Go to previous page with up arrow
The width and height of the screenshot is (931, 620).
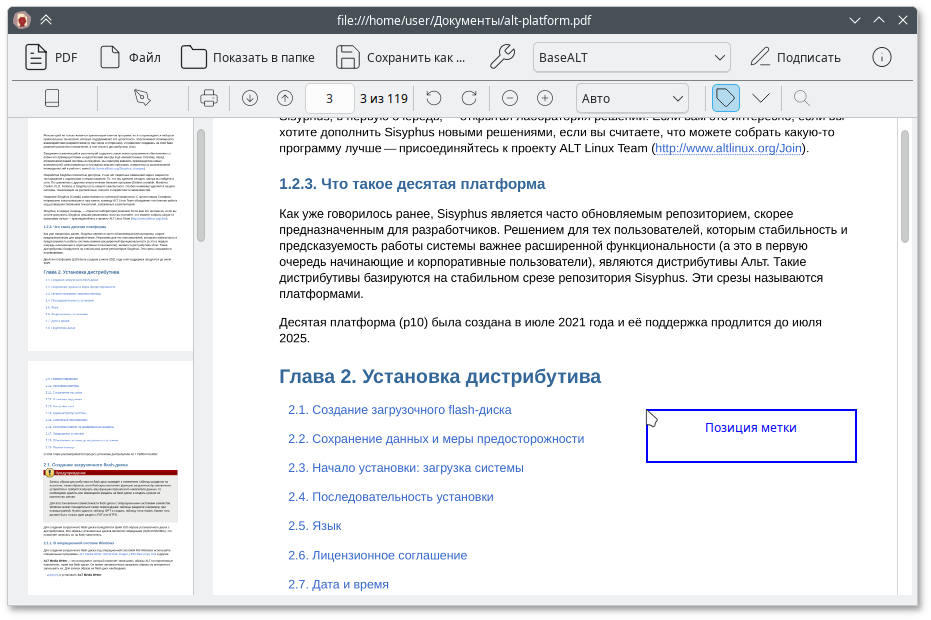[285, 98]
